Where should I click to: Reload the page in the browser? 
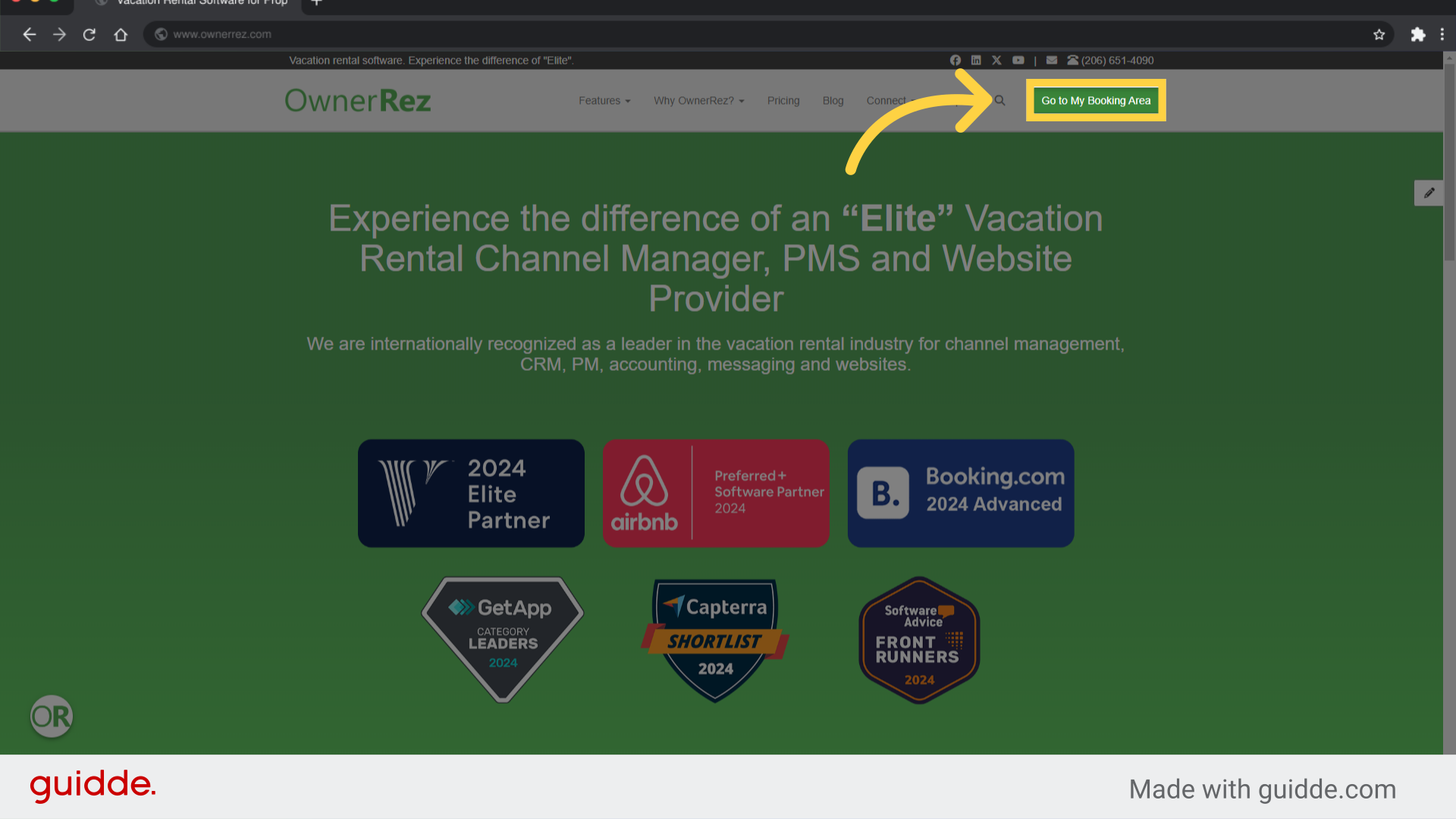pos(89,34)
